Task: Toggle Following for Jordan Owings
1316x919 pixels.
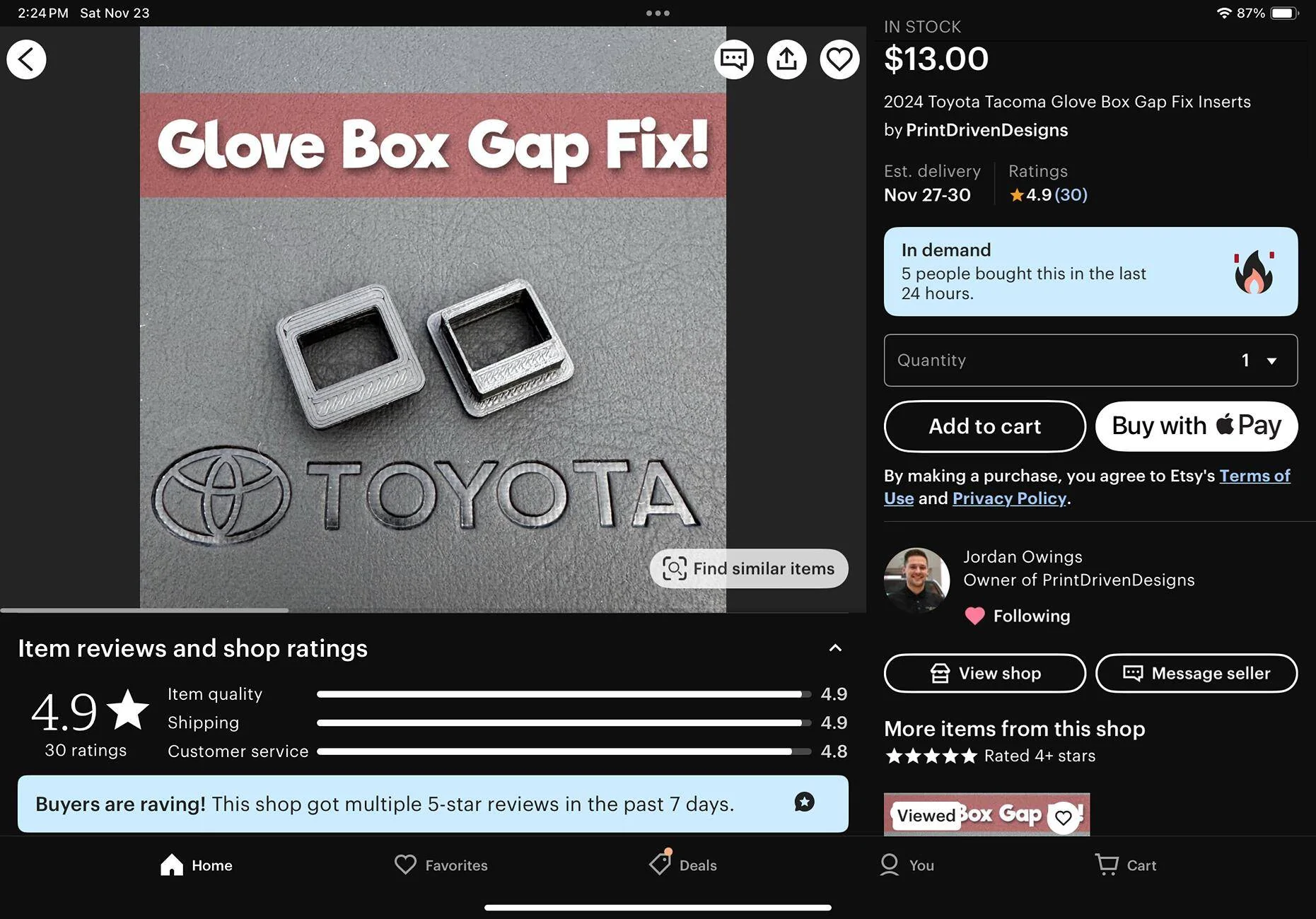Action: click(x=1018, y=616)
